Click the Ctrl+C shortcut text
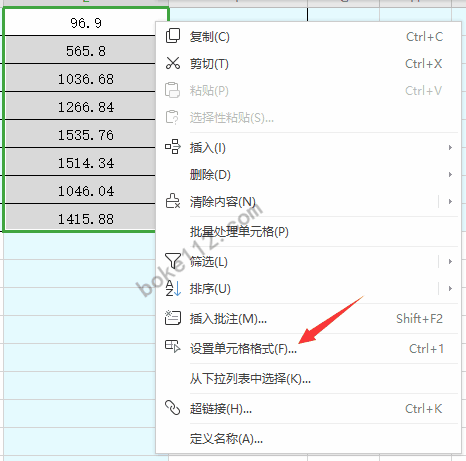Viewport: 466px width, 461px height. click(x=424, y=37)
